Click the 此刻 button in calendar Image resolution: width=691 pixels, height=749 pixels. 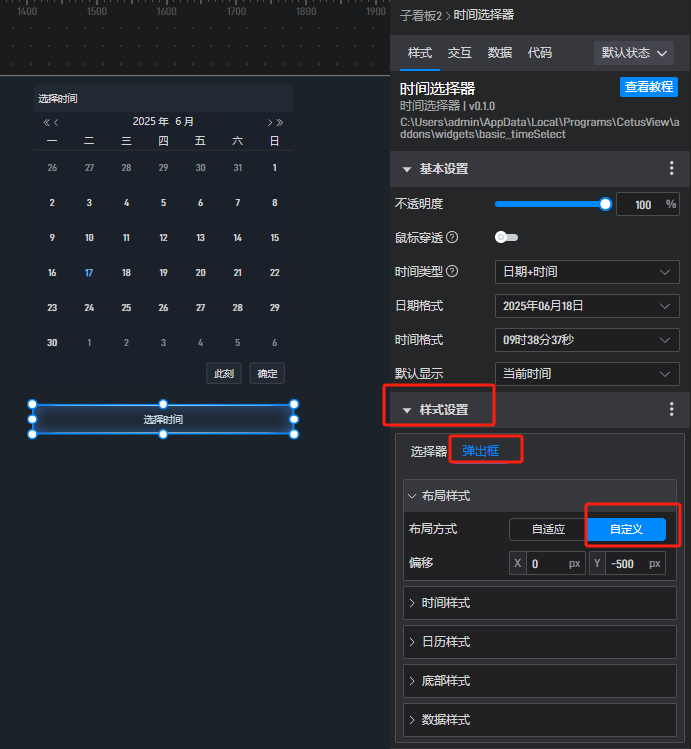(223, 374)
